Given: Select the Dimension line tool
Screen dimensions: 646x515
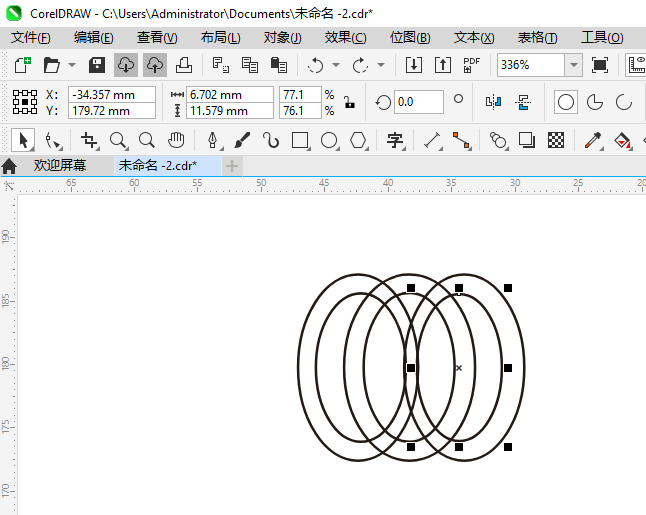Looking at the screenshot, I should coord(433,140).
